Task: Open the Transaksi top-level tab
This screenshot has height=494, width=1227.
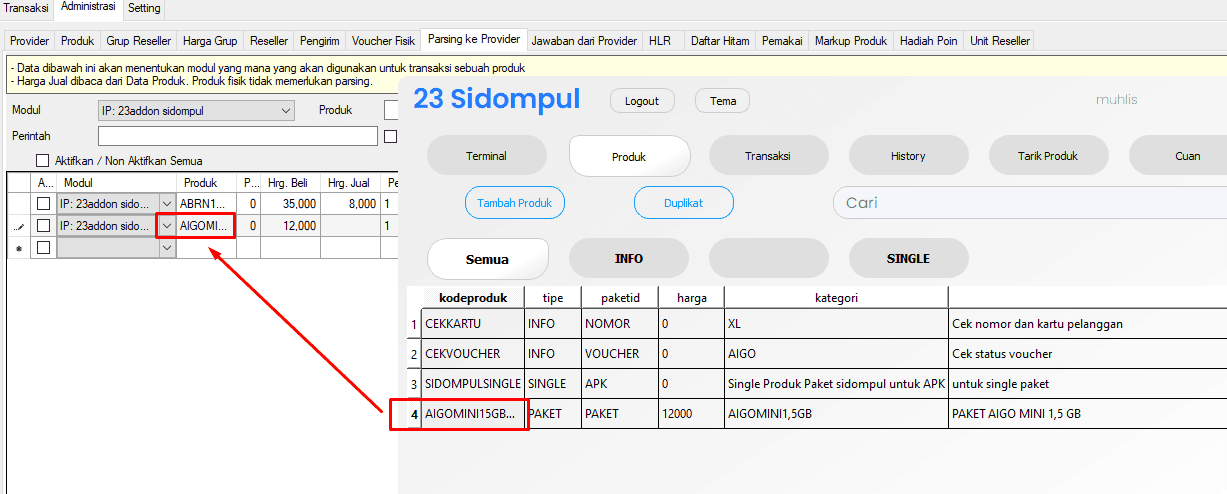Action: 26,8
